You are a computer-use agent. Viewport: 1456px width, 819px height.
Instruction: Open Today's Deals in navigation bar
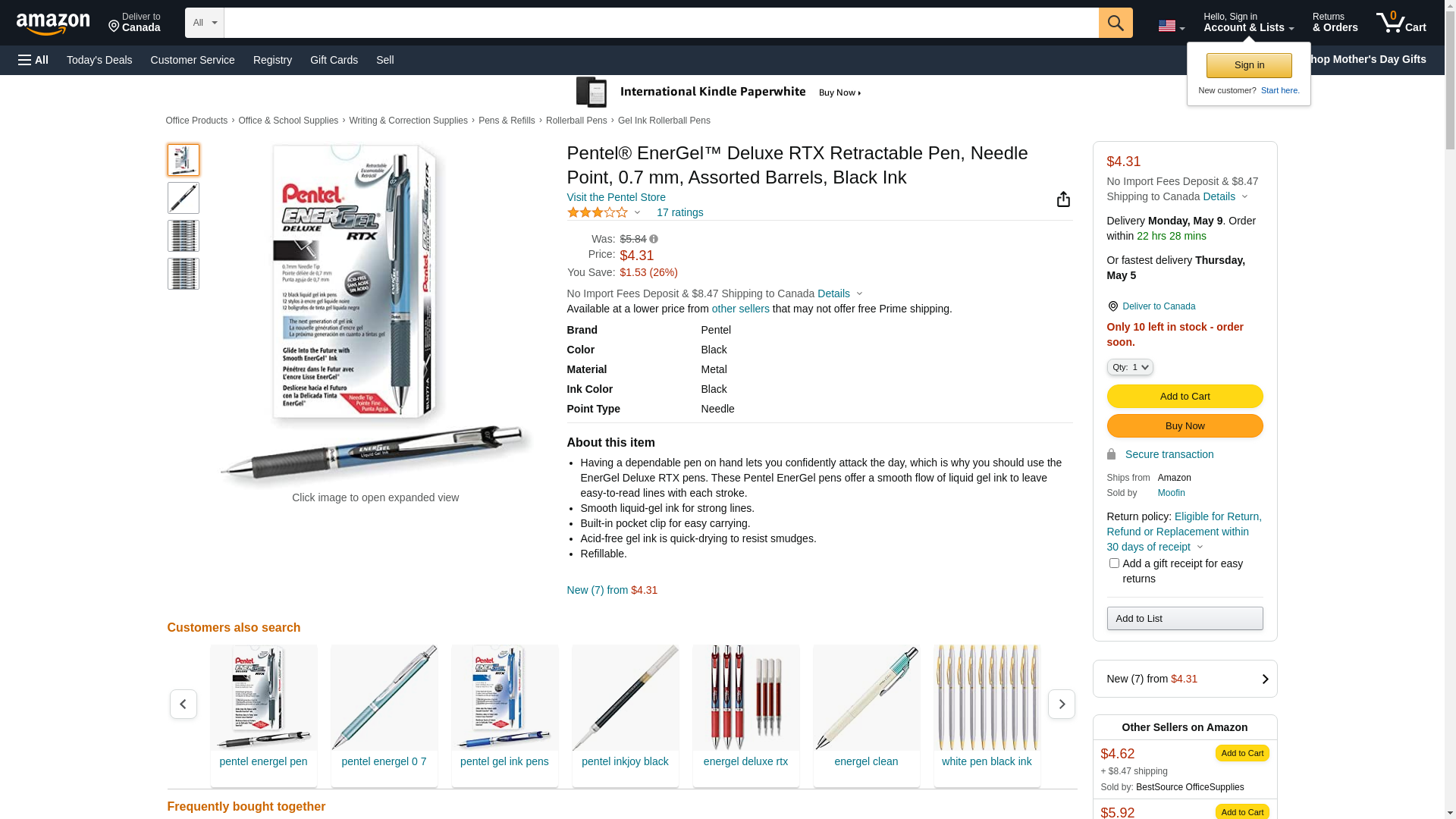99,60
